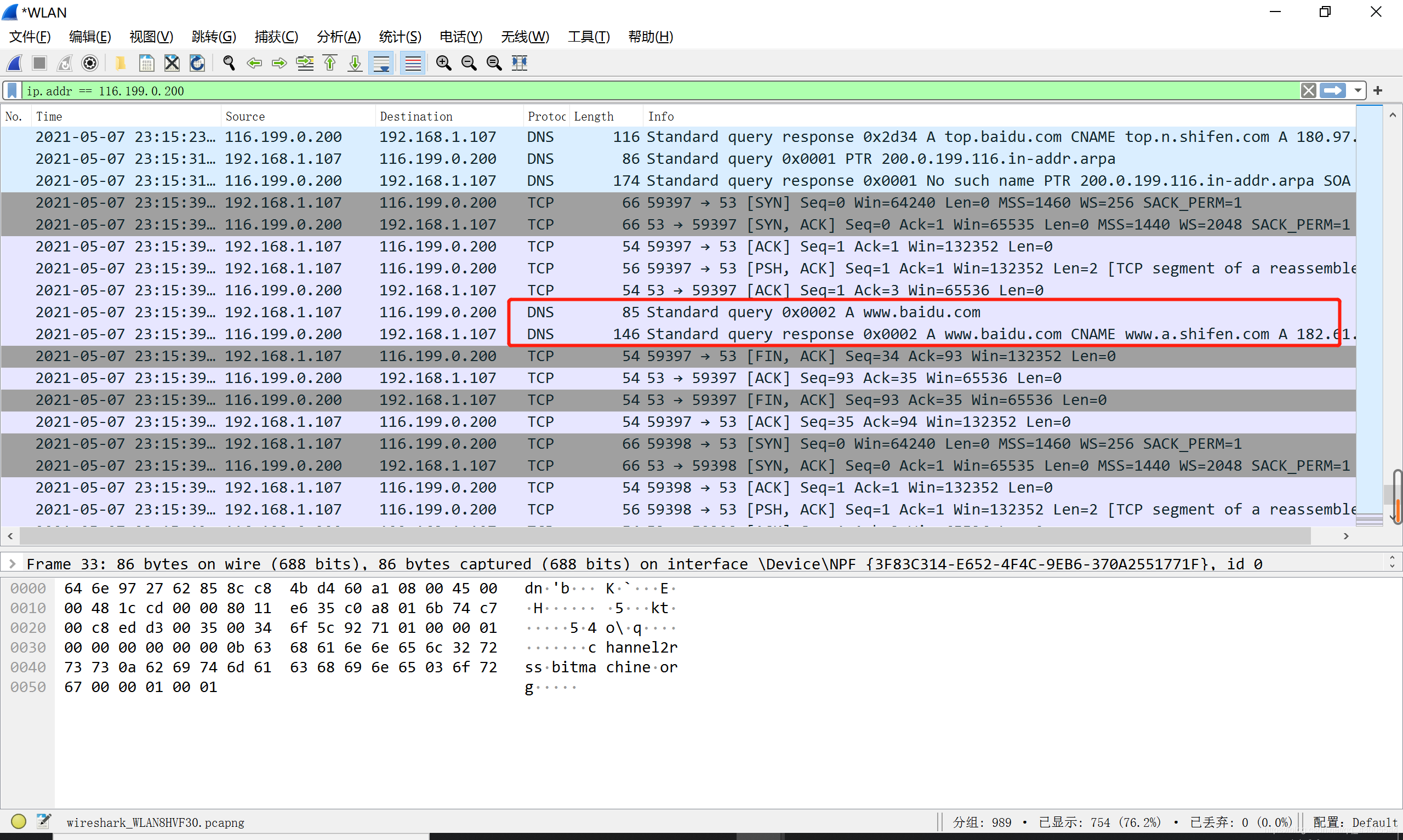Select DNS response www.a.shifen.com packet
The image size is (1403, 840).
coord(678,334)
